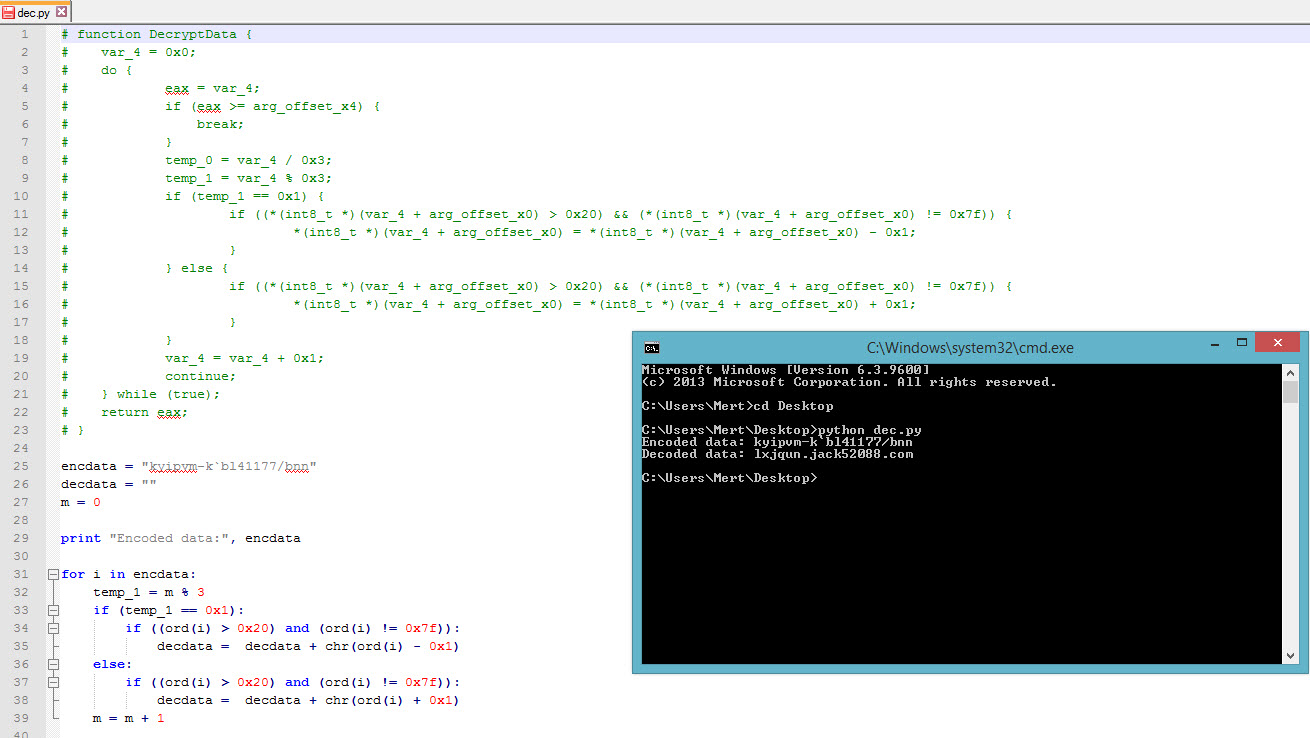Click the cmd.exe scrollbar up arrow
The image size is (1310, 738).
pyautogui.click(x=1290, y=371)
